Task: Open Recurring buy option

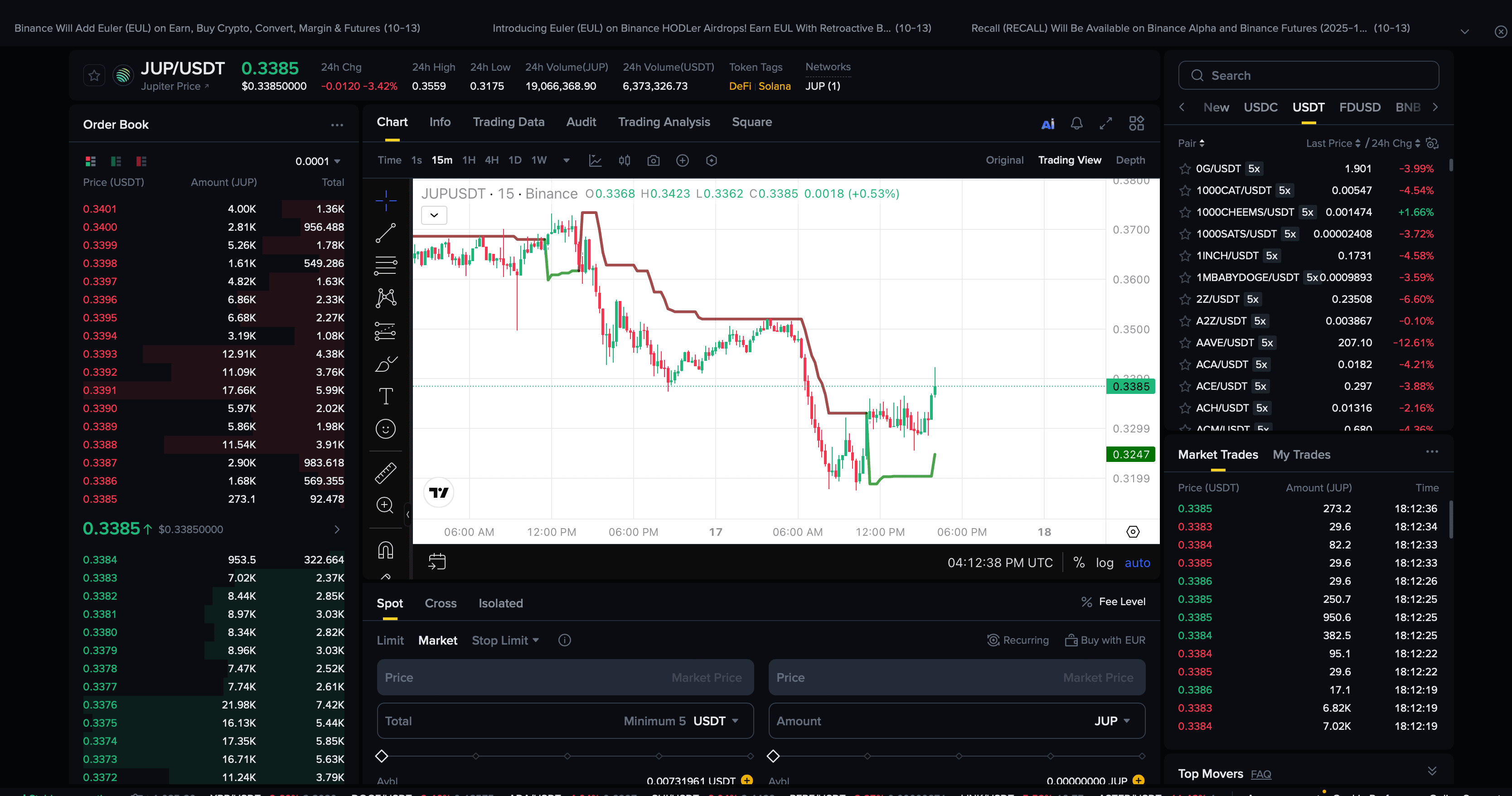Action: (1018, 641)
